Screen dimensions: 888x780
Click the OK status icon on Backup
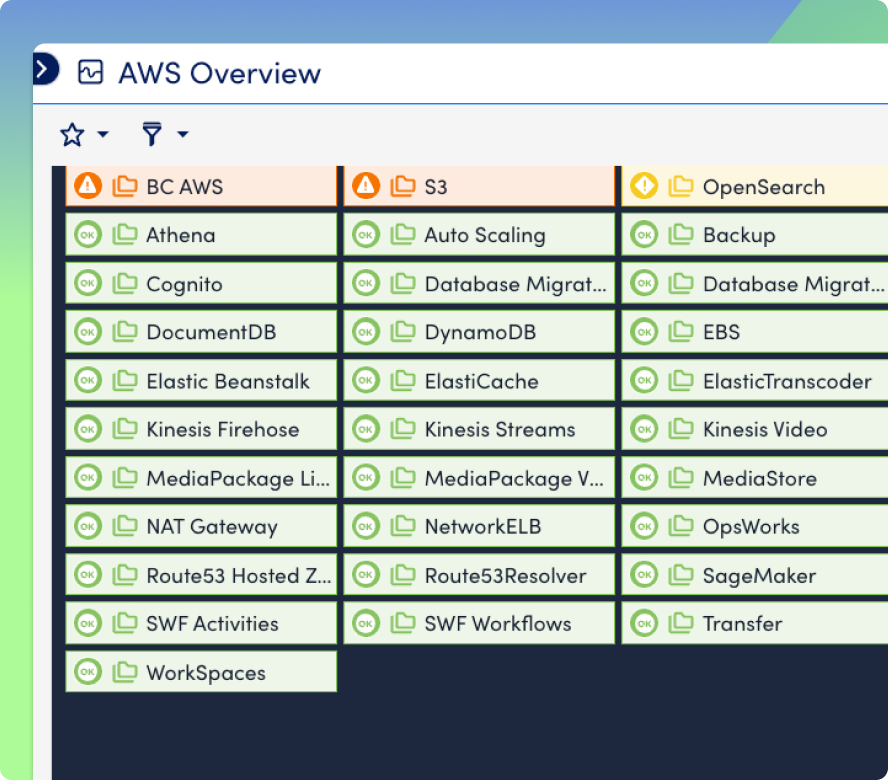644,235
